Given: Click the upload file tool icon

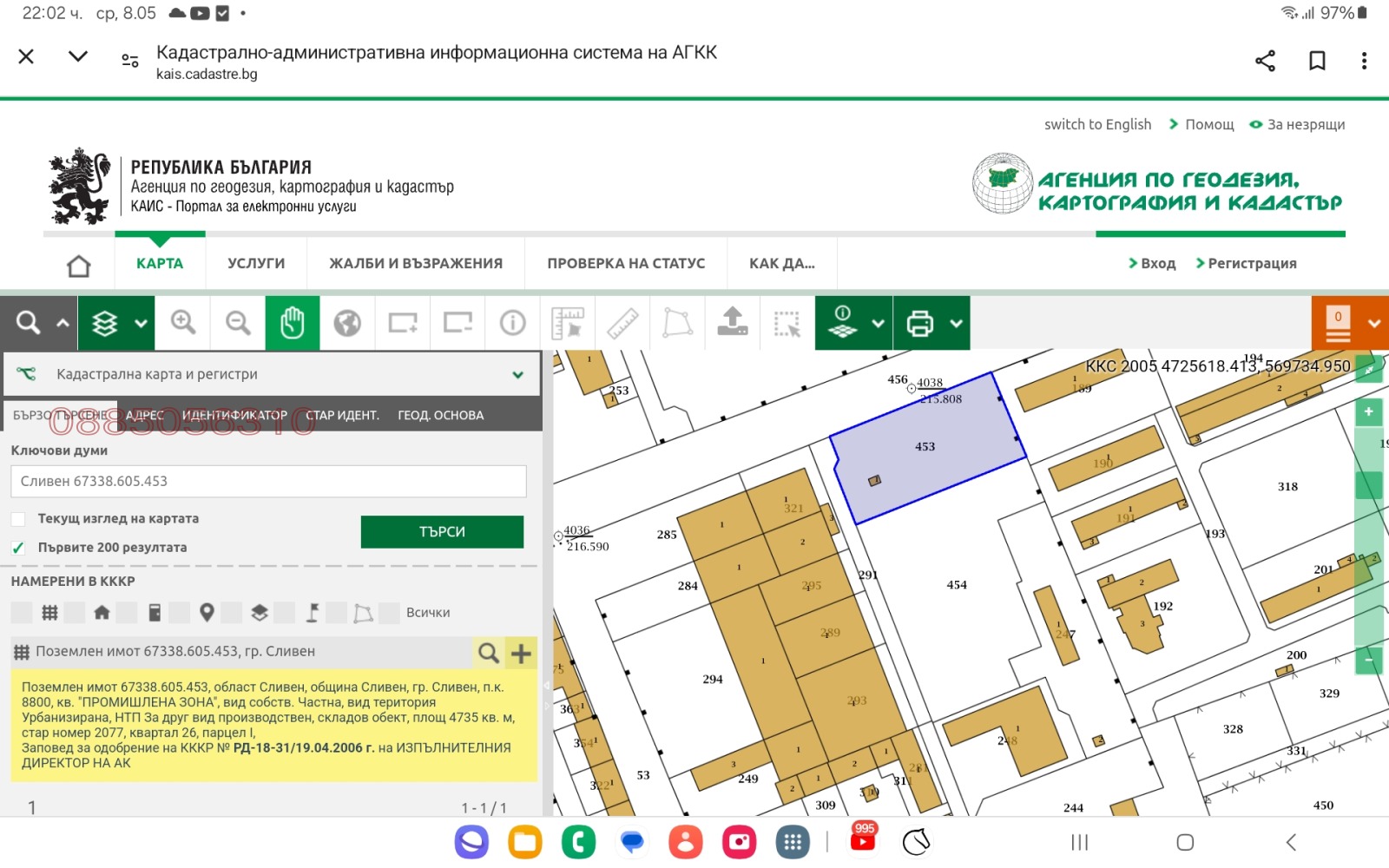Looking at the screenshot, I should (x=733, y=323).
